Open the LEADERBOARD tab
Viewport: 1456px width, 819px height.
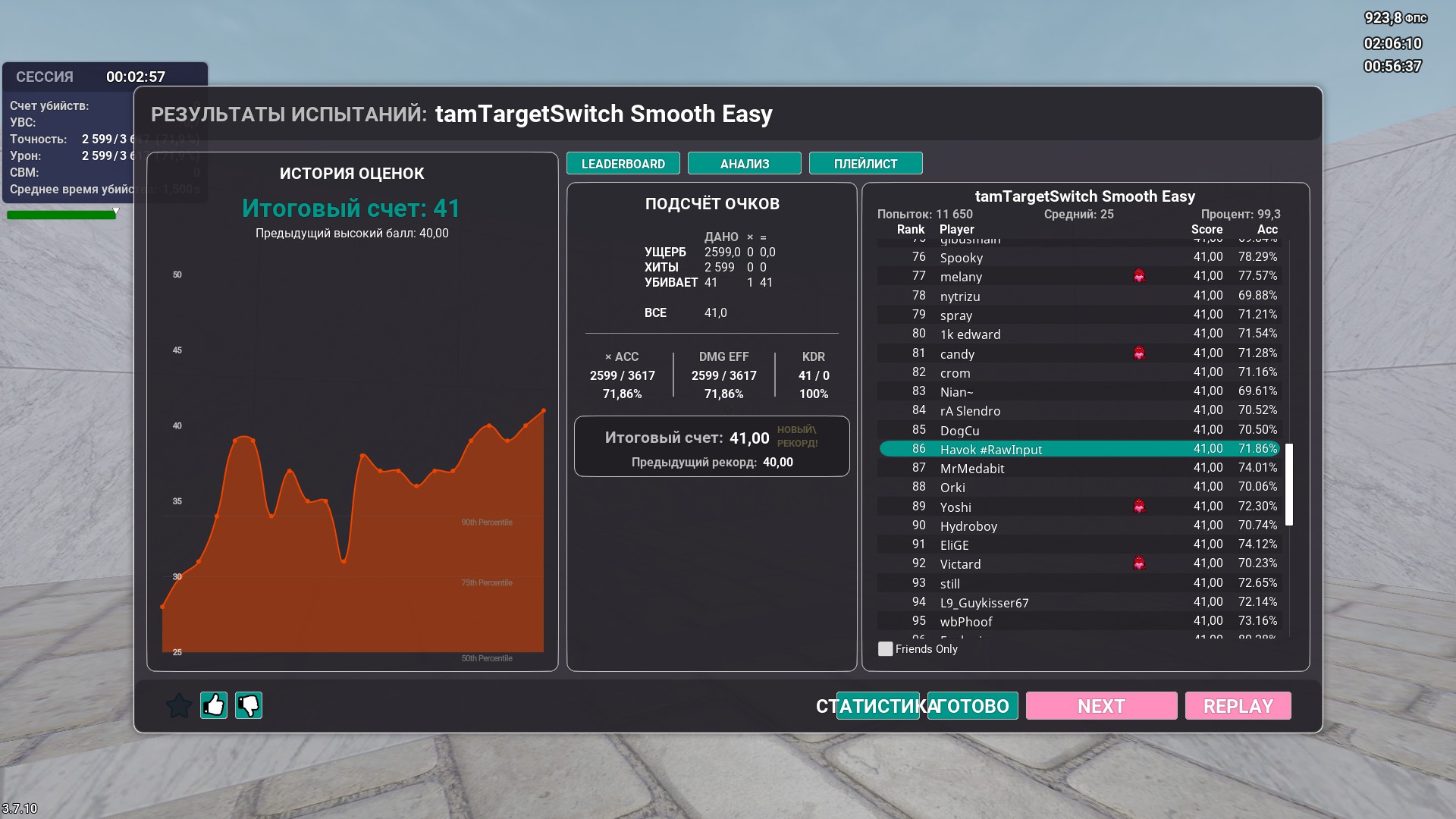click(623, 164)
